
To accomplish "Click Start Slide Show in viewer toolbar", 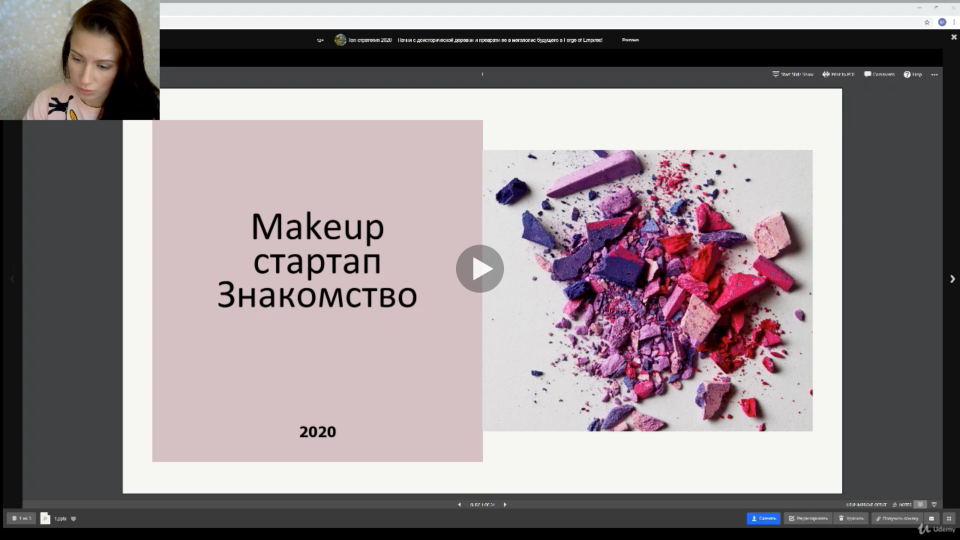I will click(x=791, y=74).
